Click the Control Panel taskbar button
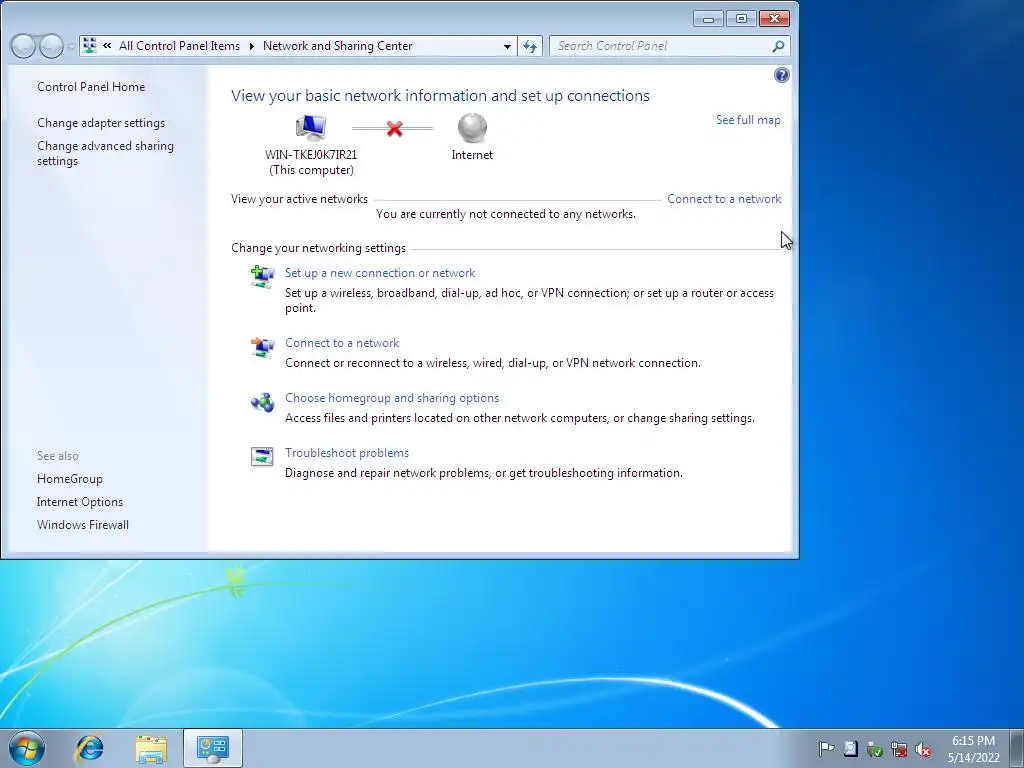This screenshot has width=1024, height=768. click(213, 748)
